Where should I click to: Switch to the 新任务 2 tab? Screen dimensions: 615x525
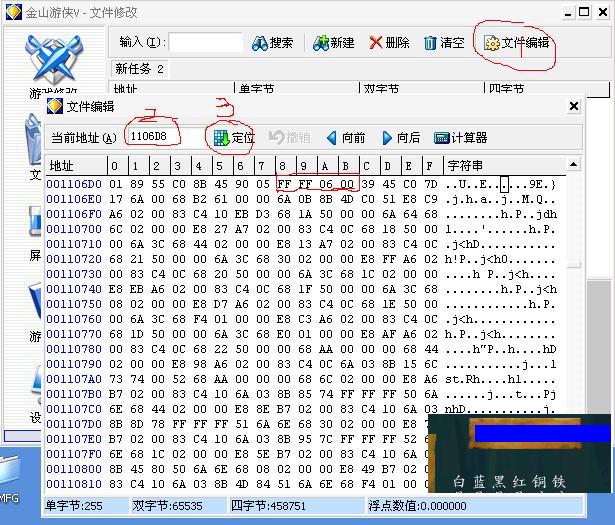pyautogui.click(x=140, y=69)
